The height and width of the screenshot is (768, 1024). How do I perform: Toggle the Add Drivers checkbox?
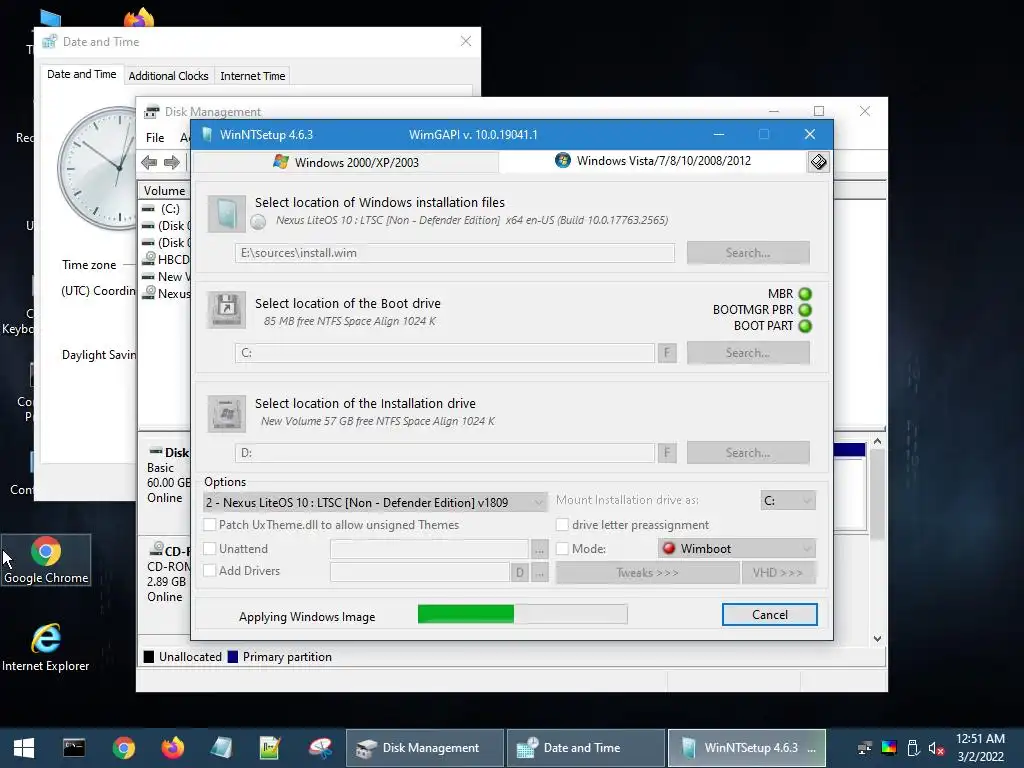(x=210, y=571)
